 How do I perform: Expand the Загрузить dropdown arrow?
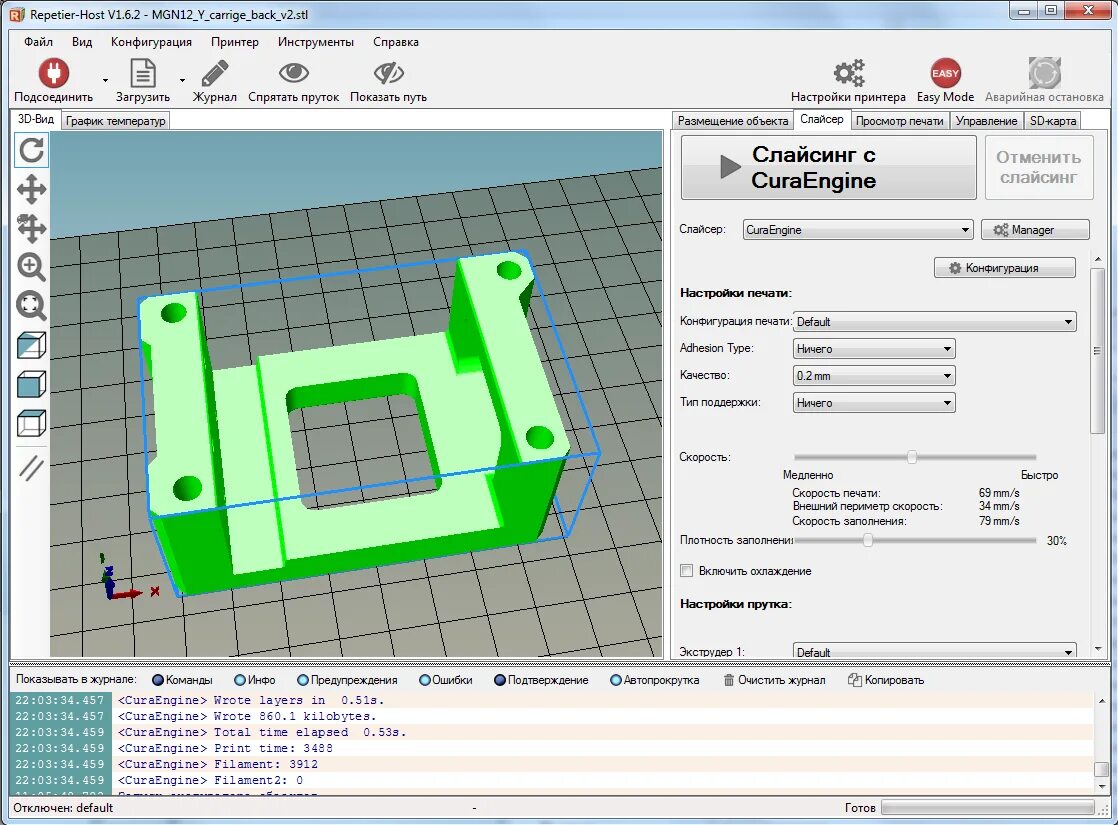click(182, 81)
